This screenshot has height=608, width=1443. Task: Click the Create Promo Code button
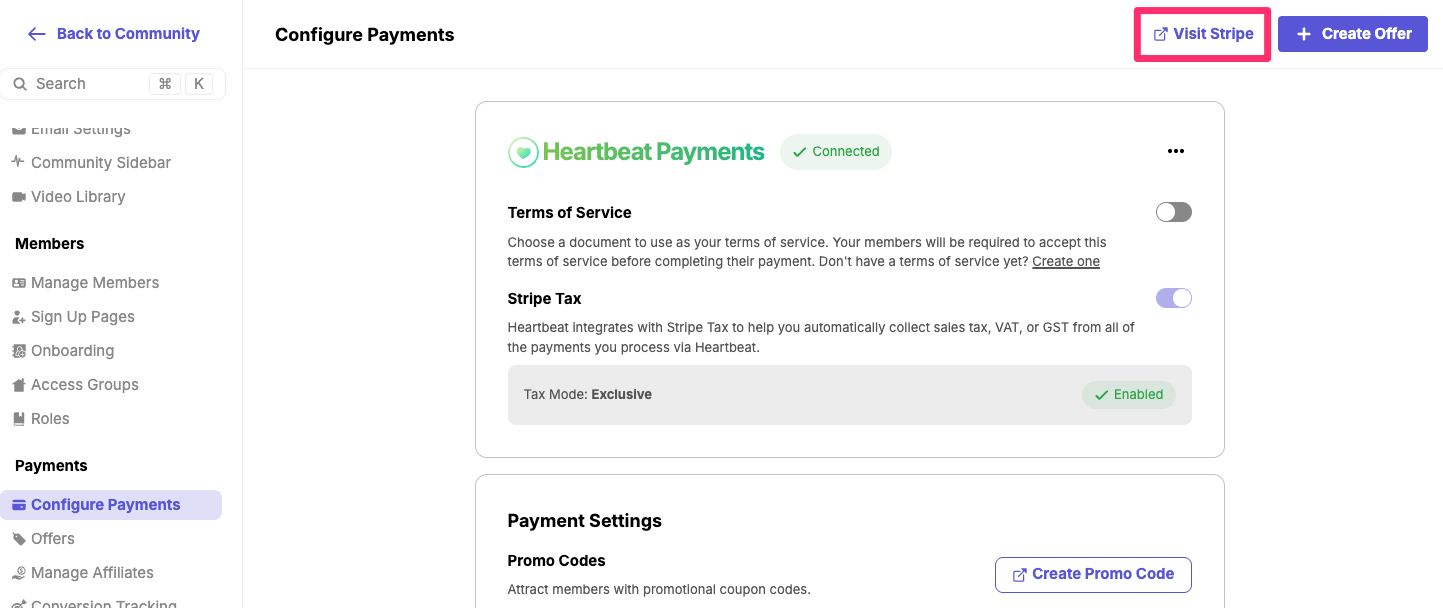[1092, 574]
